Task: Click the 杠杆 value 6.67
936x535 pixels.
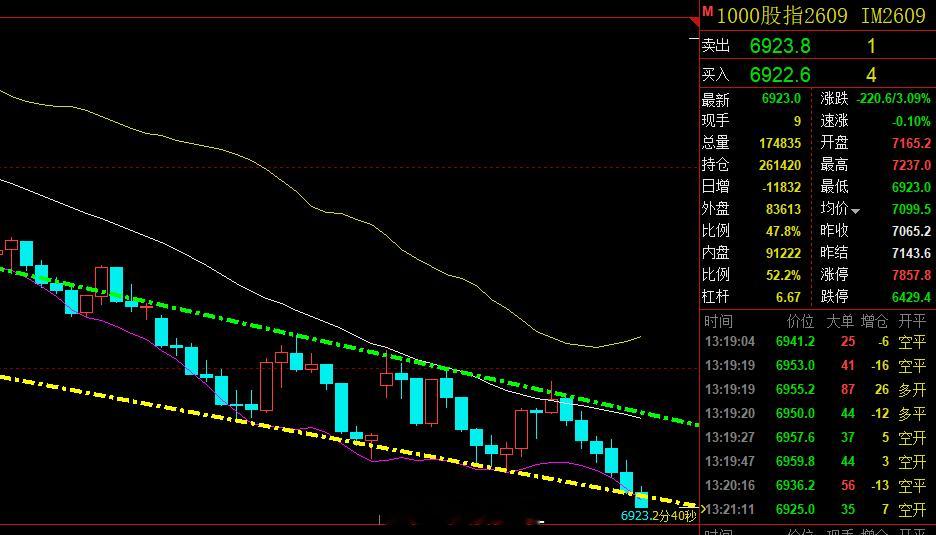Action: 789,297
